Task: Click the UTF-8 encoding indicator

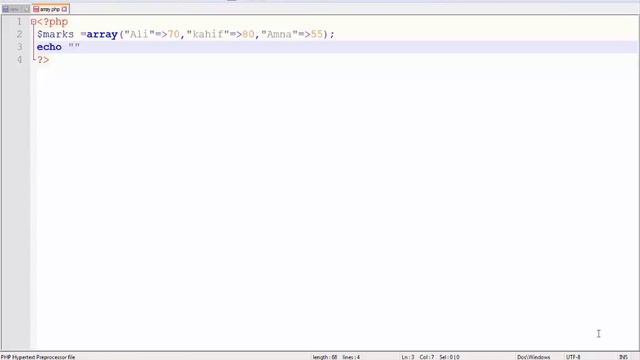Action: (x=573, y=357)
